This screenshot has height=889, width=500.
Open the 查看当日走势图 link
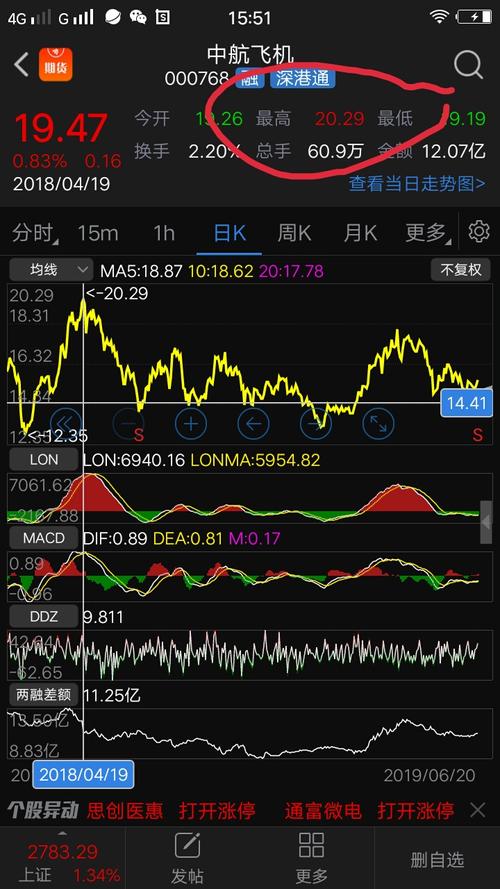coord(417,184)
